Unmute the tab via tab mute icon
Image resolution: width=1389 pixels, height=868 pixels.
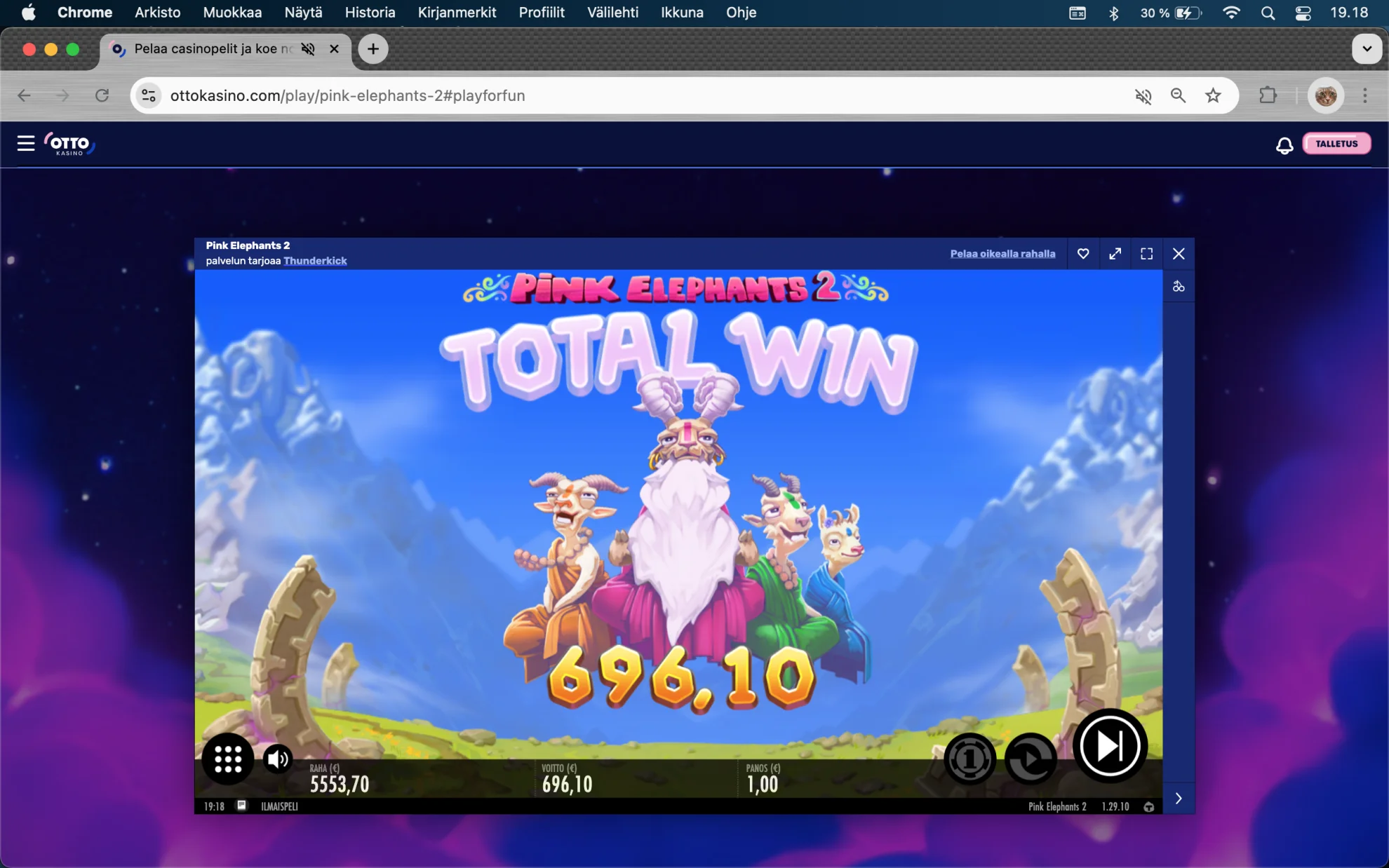[x=308, y=48]
